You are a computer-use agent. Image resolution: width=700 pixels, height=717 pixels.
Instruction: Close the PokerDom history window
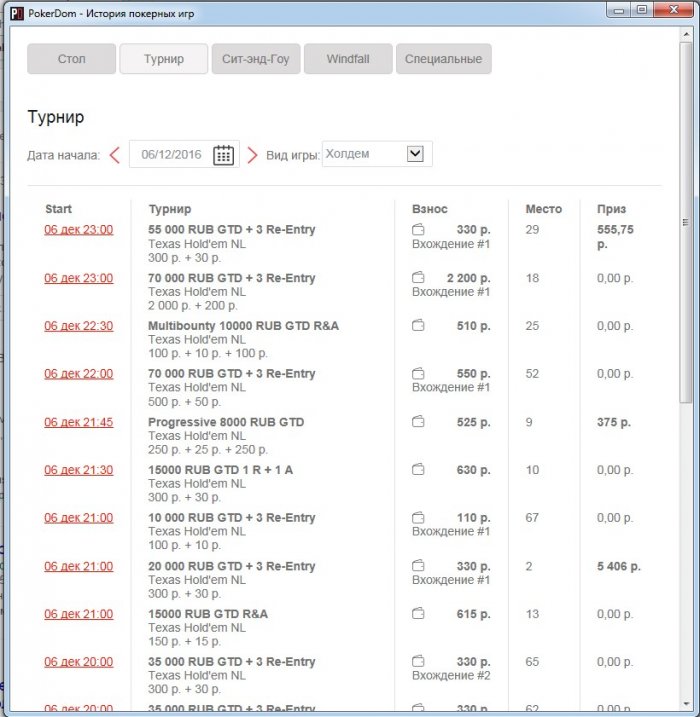[673, 10]
